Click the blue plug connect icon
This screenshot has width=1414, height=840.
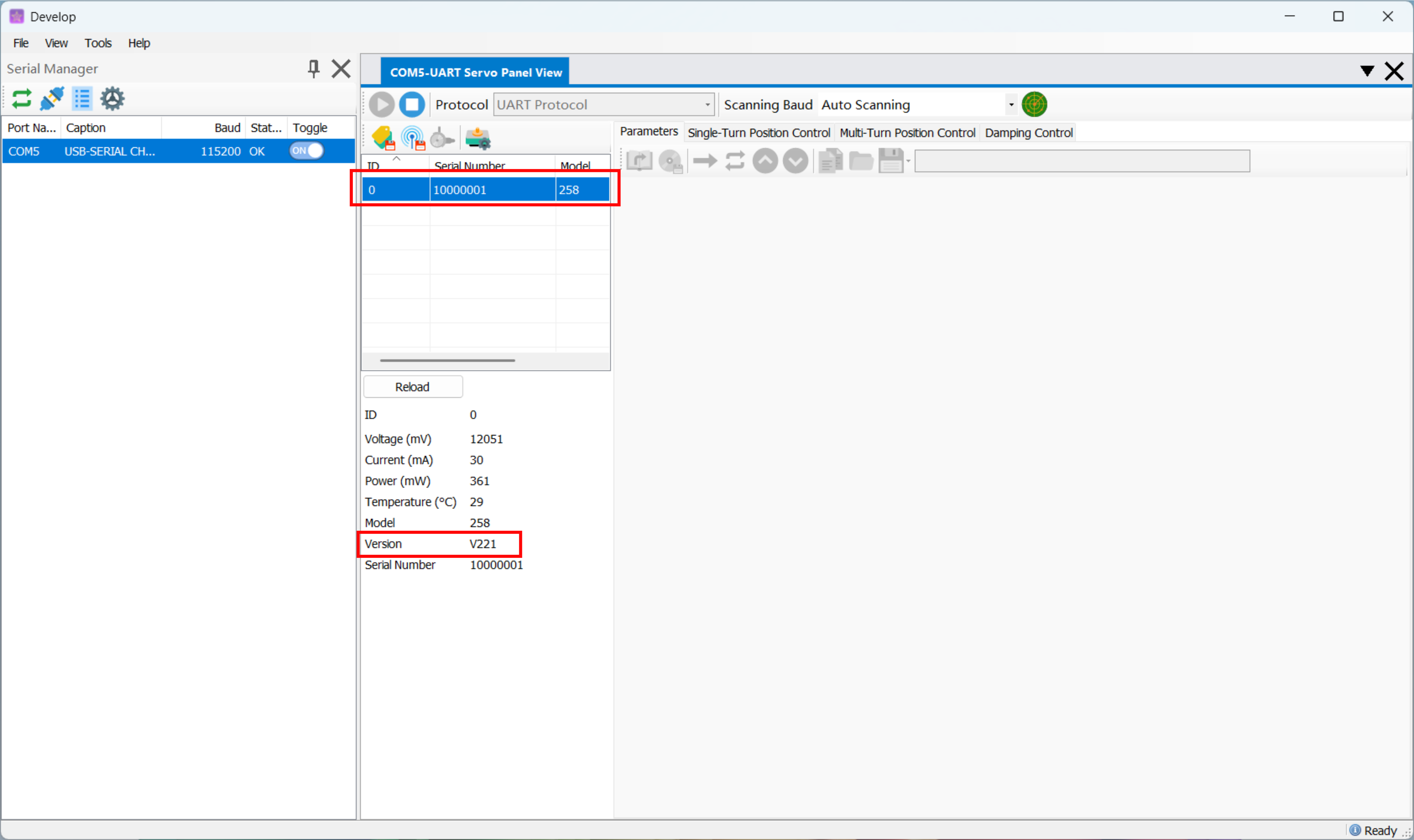tap(52, 99)
